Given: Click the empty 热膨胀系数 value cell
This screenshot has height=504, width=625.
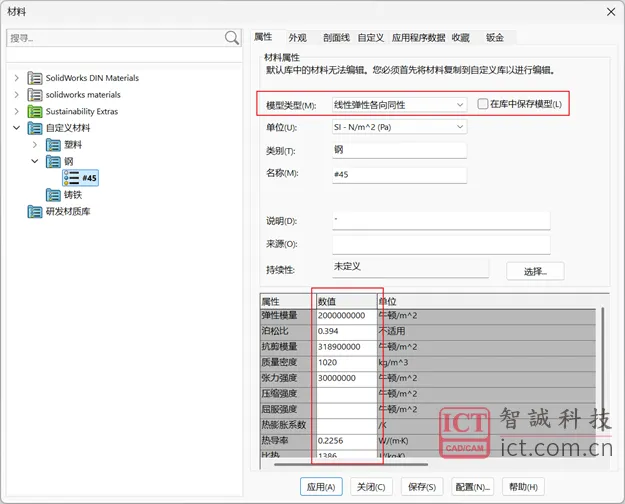Looking at the screenshot, I should click(x=347, y=425).
